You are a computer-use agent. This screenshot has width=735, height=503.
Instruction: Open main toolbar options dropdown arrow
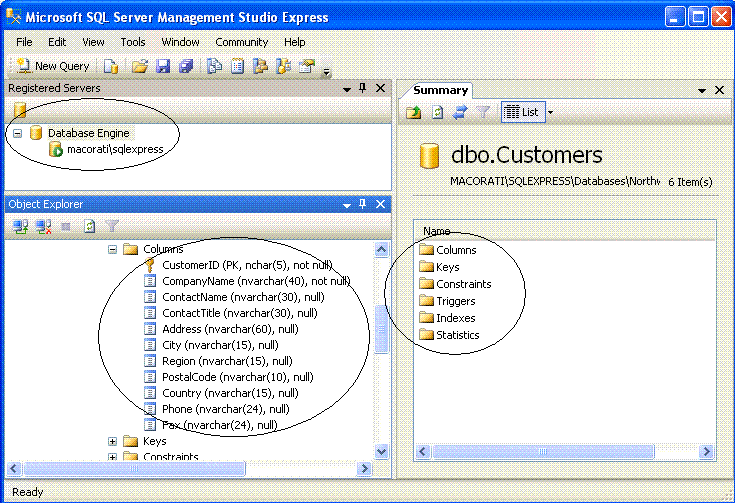point(326,72)
